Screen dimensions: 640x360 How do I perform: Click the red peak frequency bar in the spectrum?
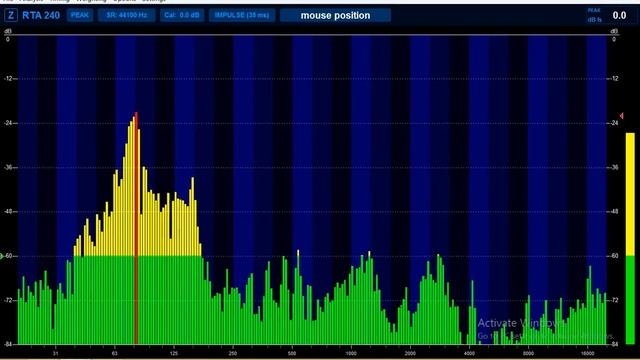[x=136, y=228]
